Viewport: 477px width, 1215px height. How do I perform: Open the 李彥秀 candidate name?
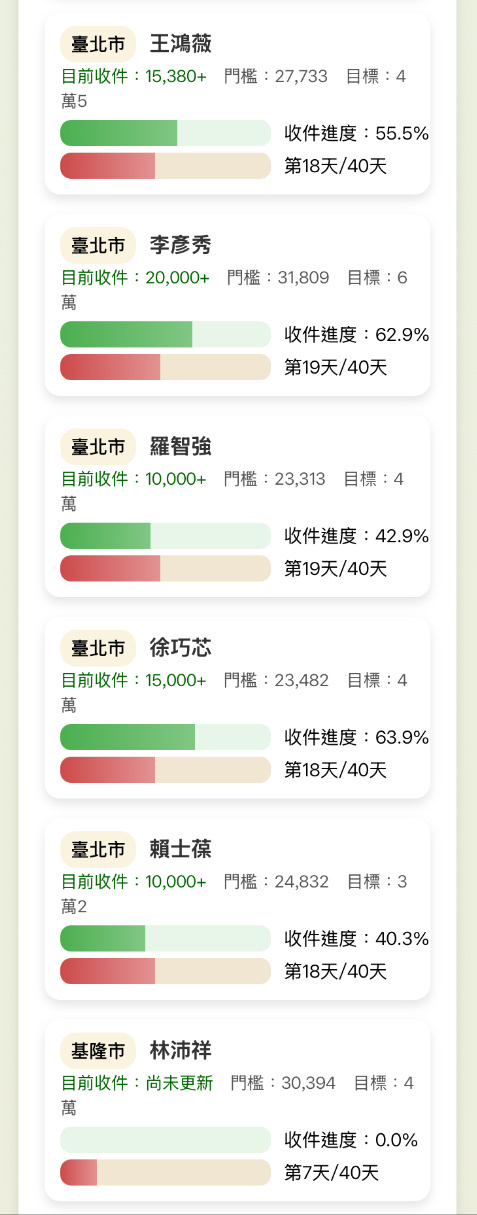(x=181, y=245)
